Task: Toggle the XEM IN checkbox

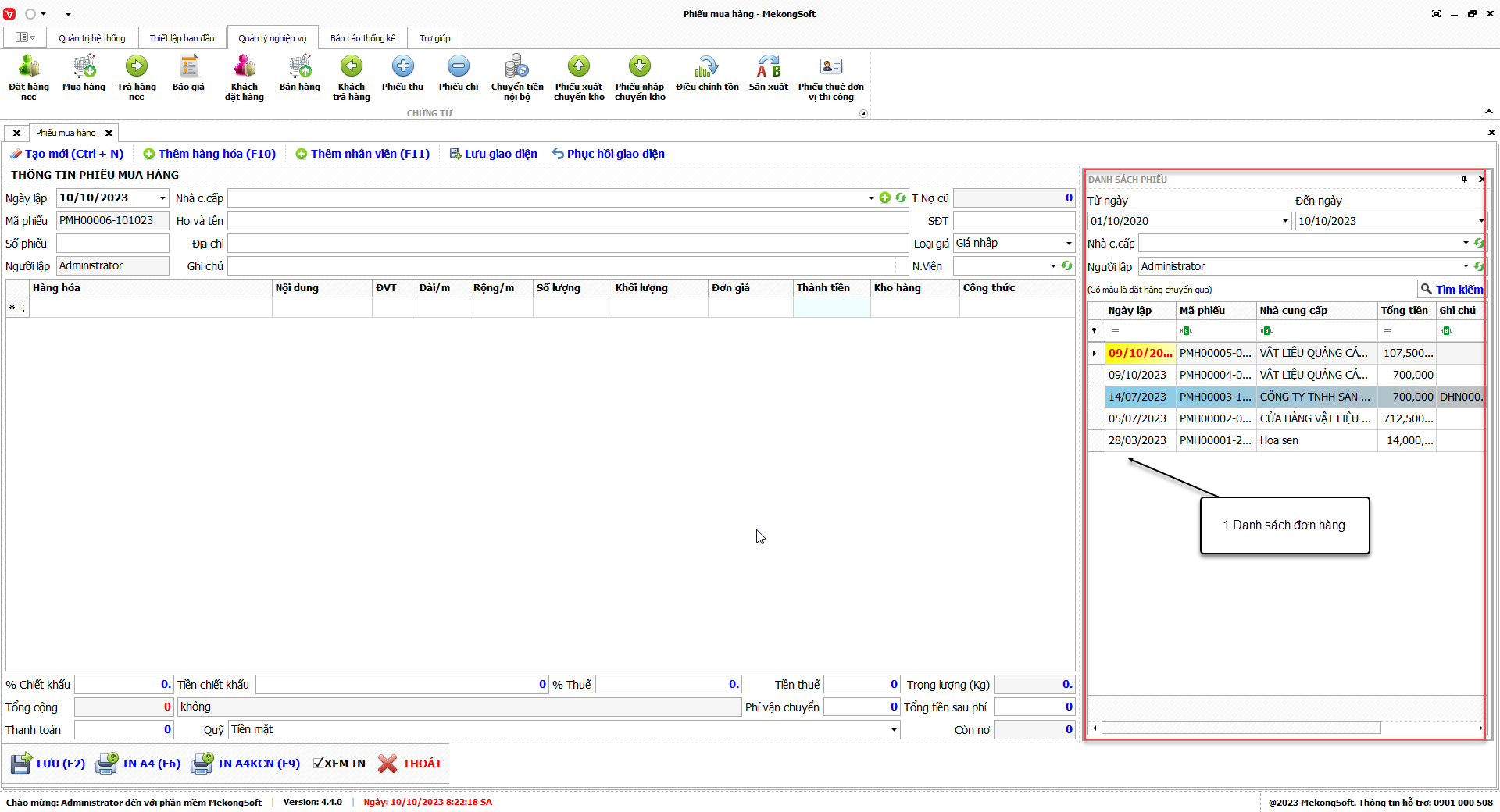Action: tap(319, 764)
